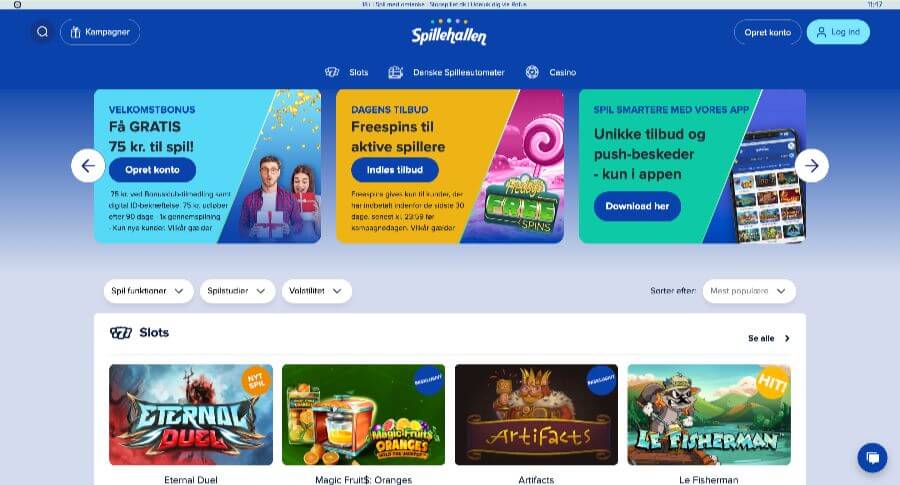Open the search magnifier icon
This screenshot has width=900, height=485.
[x=42, y=32]
